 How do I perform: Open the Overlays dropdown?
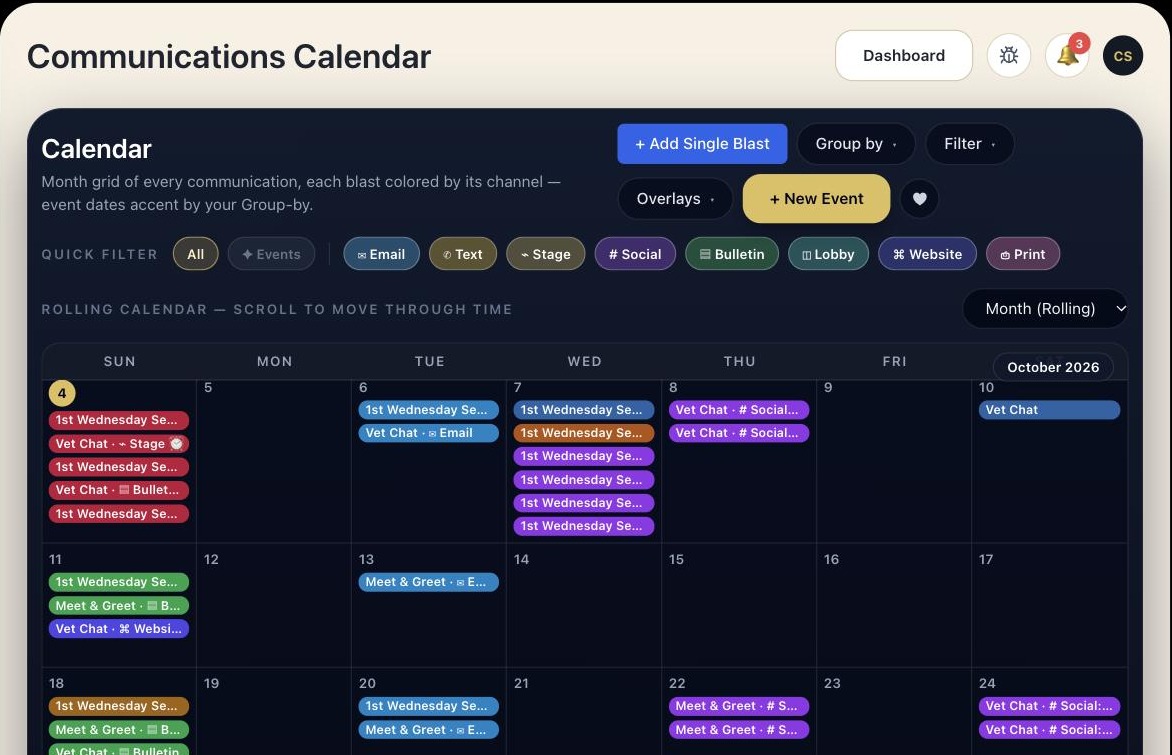tap(675, 199)
